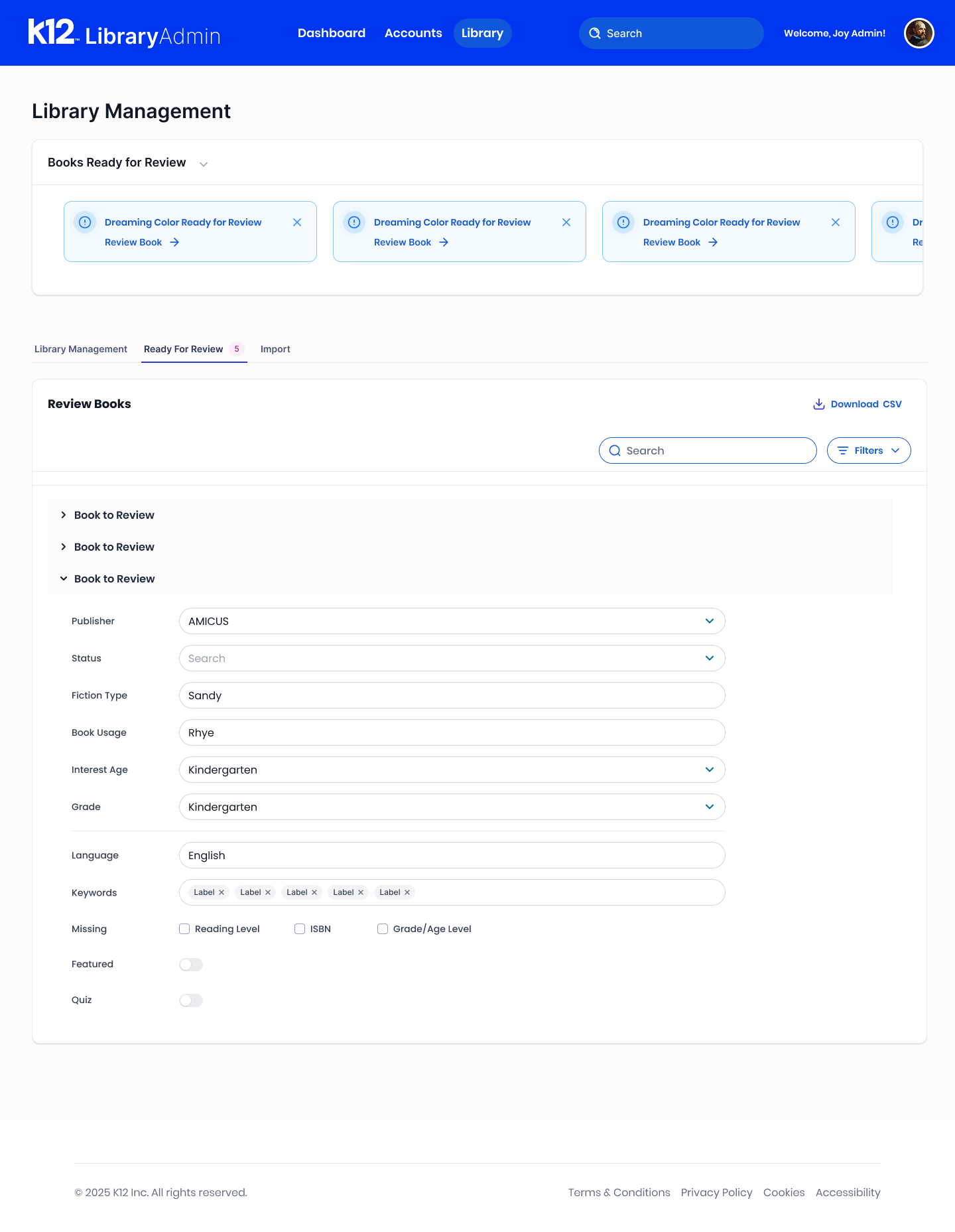This screenshot has width=955, height=1232.
Task: Check the Reading Level missing checkbox
Action: click(x=184, y=929)
